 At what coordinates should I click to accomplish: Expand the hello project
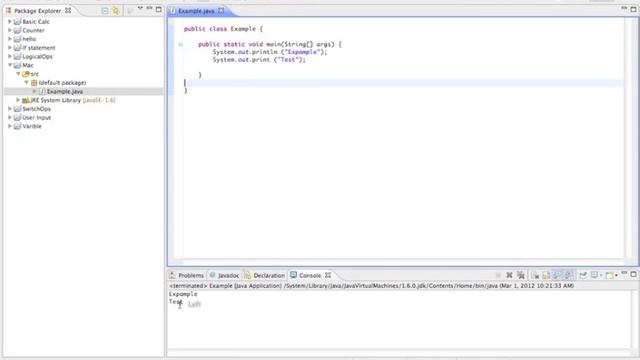pyautogui.click(x=10, y=39)
